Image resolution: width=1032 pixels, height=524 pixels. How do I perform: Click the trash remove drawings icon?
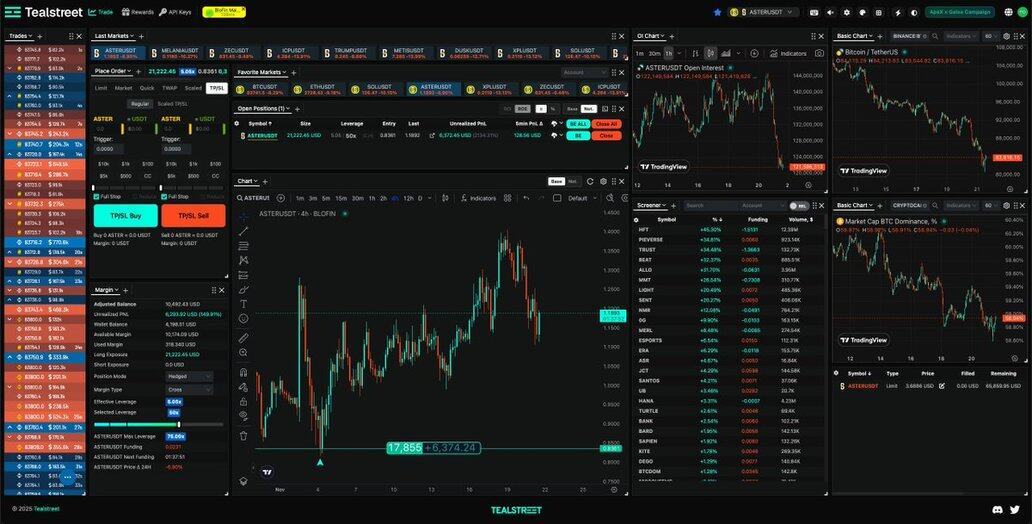click(243, 435)
